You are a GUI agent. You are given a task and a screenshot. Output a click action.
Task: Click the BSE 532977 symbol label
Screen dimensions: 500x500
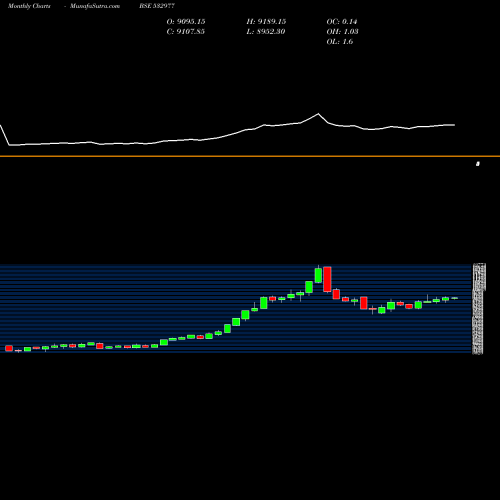[157, 6]
